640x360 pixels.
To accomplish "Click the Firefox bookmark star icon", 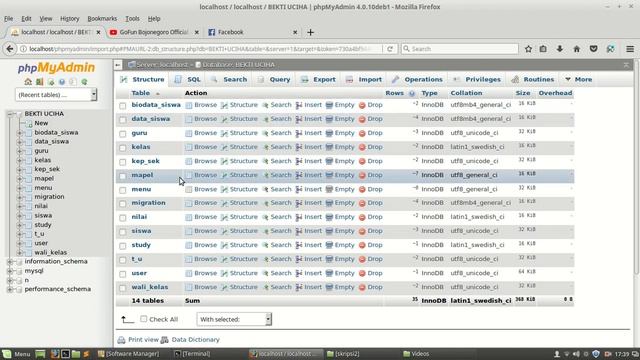I will 528,49.
